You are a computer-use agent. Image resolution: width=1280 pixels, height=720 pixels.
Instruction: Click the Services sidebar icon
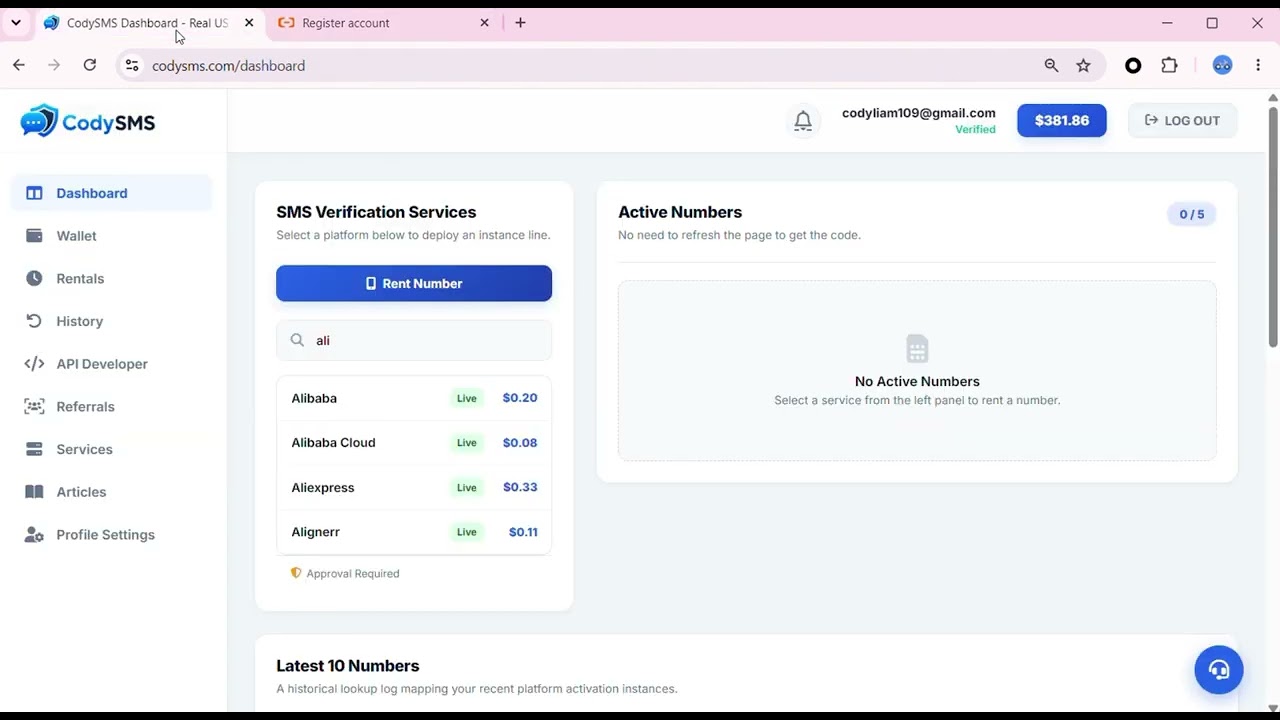pyautogui.click(x=34, y=449)
